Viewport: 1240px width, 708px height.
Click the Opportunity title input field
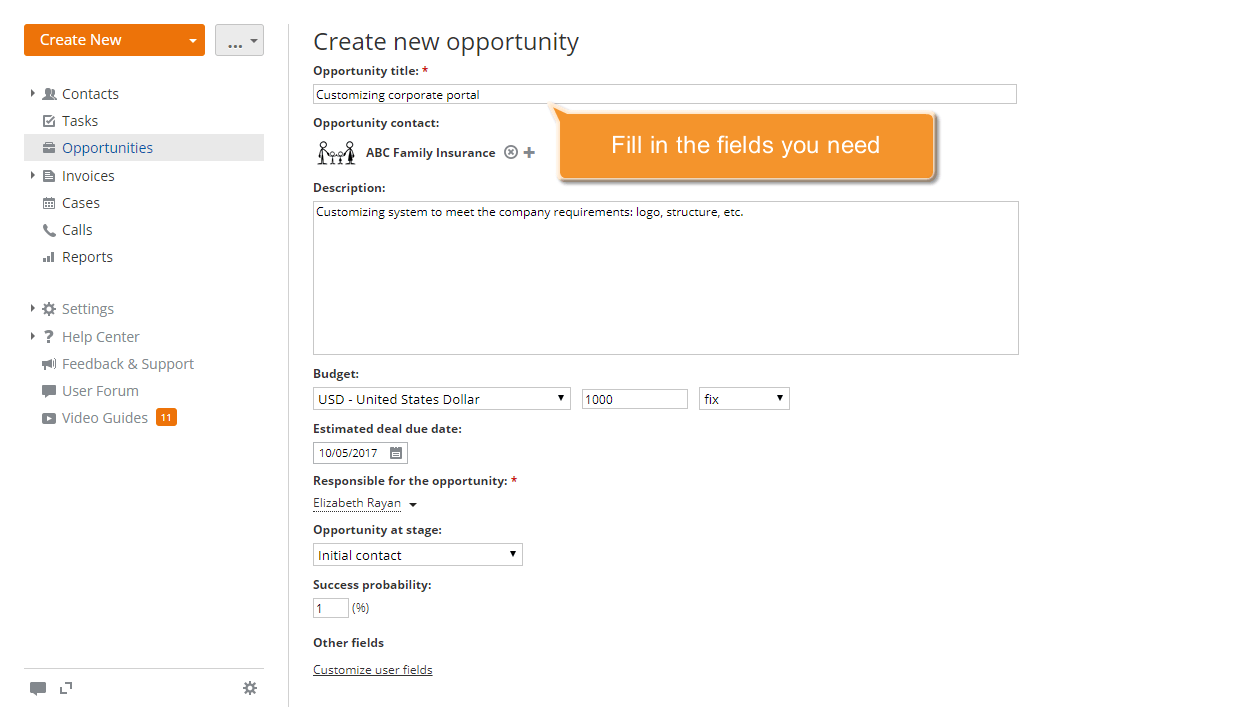pos(664,95)
